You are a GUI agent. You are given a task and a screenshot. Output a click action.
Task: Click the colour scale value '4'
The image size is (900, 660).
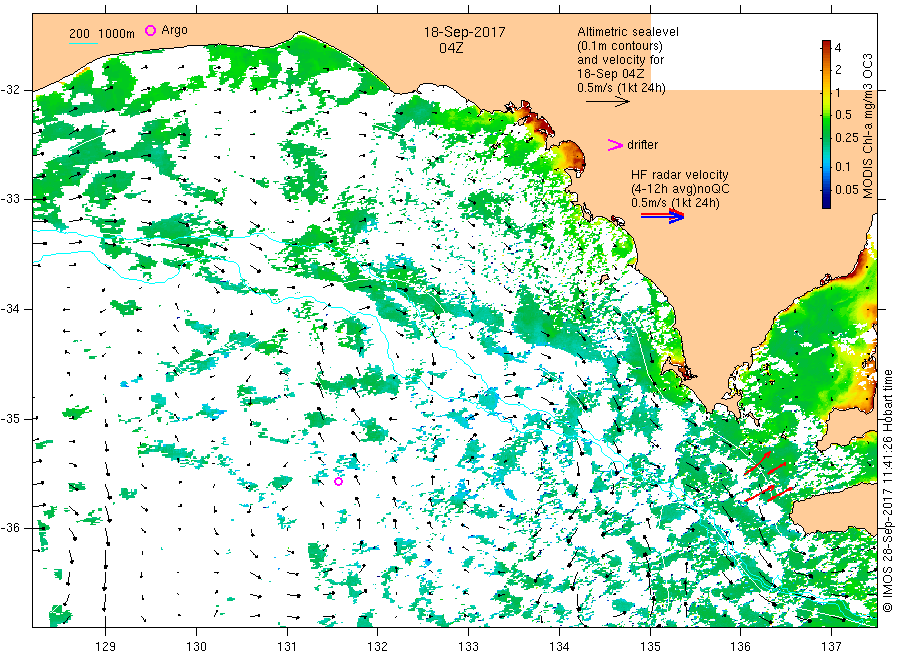coord(839,48)
